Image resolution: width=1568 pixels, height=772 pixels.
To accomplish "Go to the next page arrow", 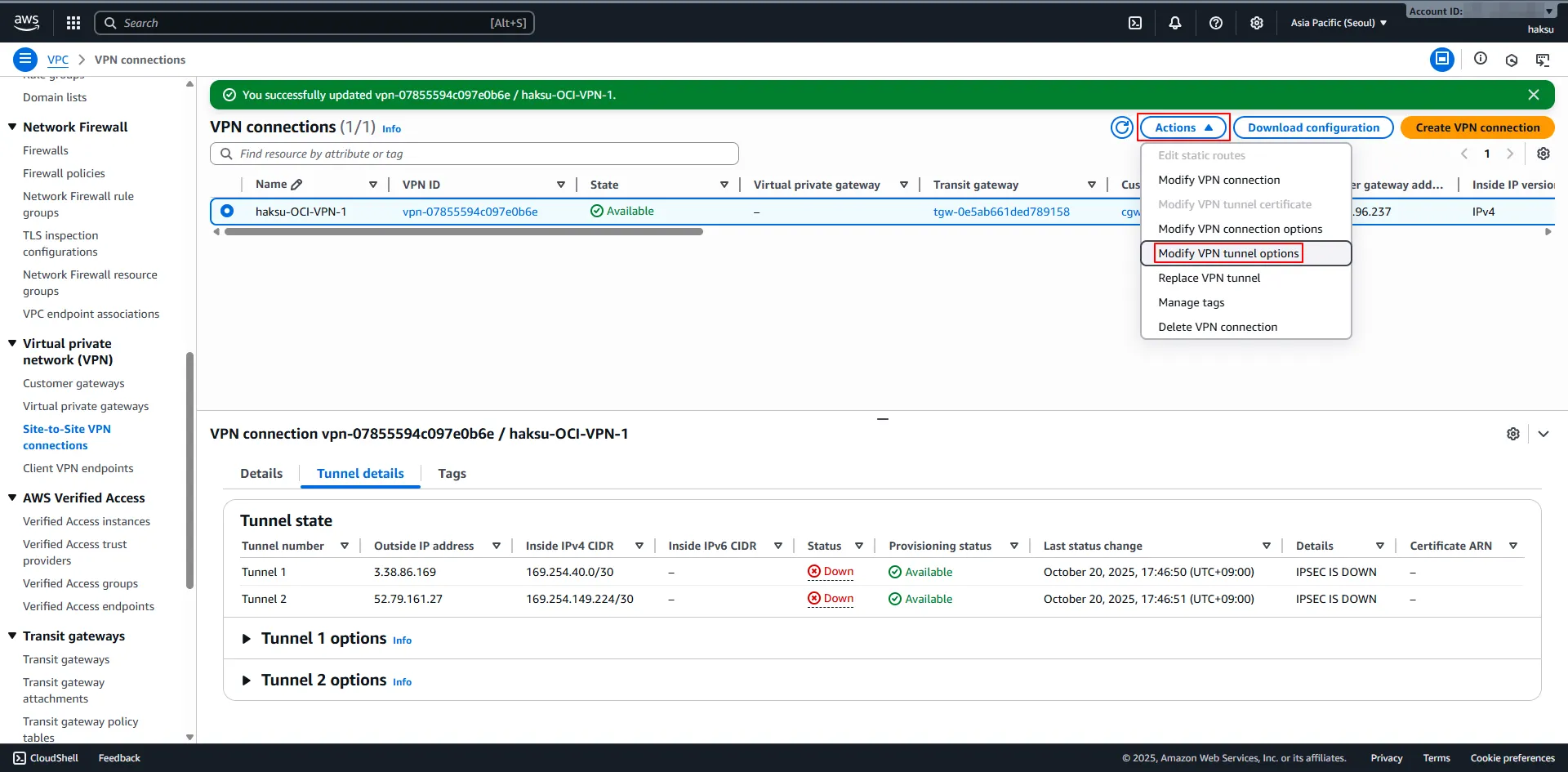I will [x=1510, y=154].
